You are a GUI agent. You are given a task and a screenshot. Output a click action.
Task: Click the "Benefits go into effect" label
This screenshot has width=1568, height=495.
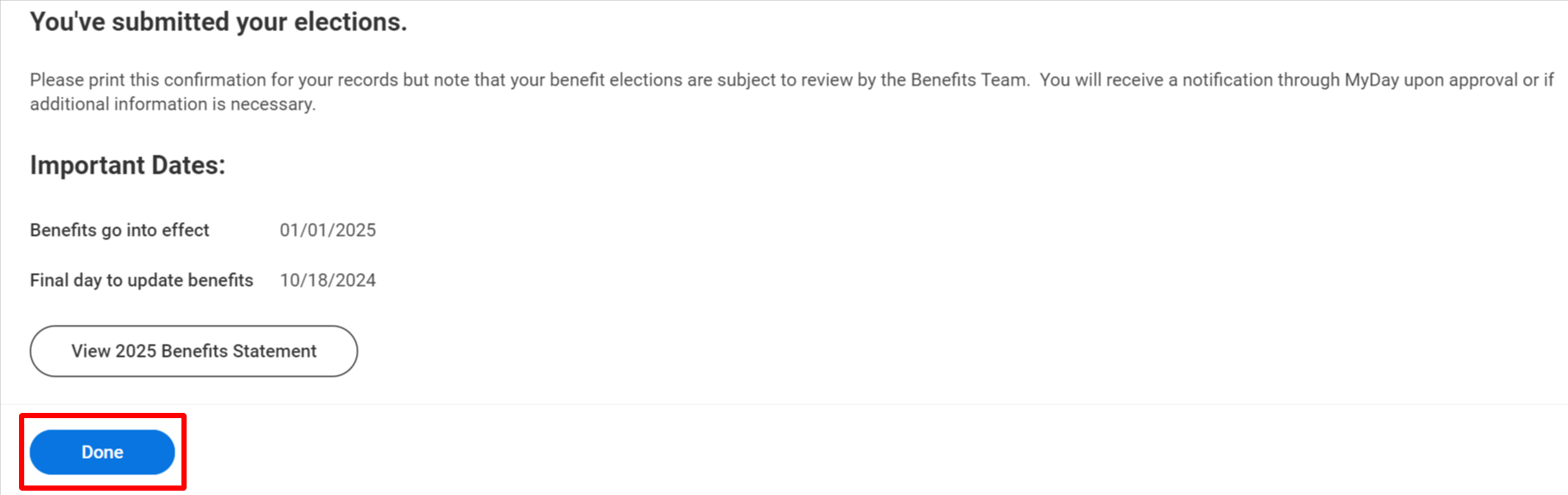(x=120, y=230)
